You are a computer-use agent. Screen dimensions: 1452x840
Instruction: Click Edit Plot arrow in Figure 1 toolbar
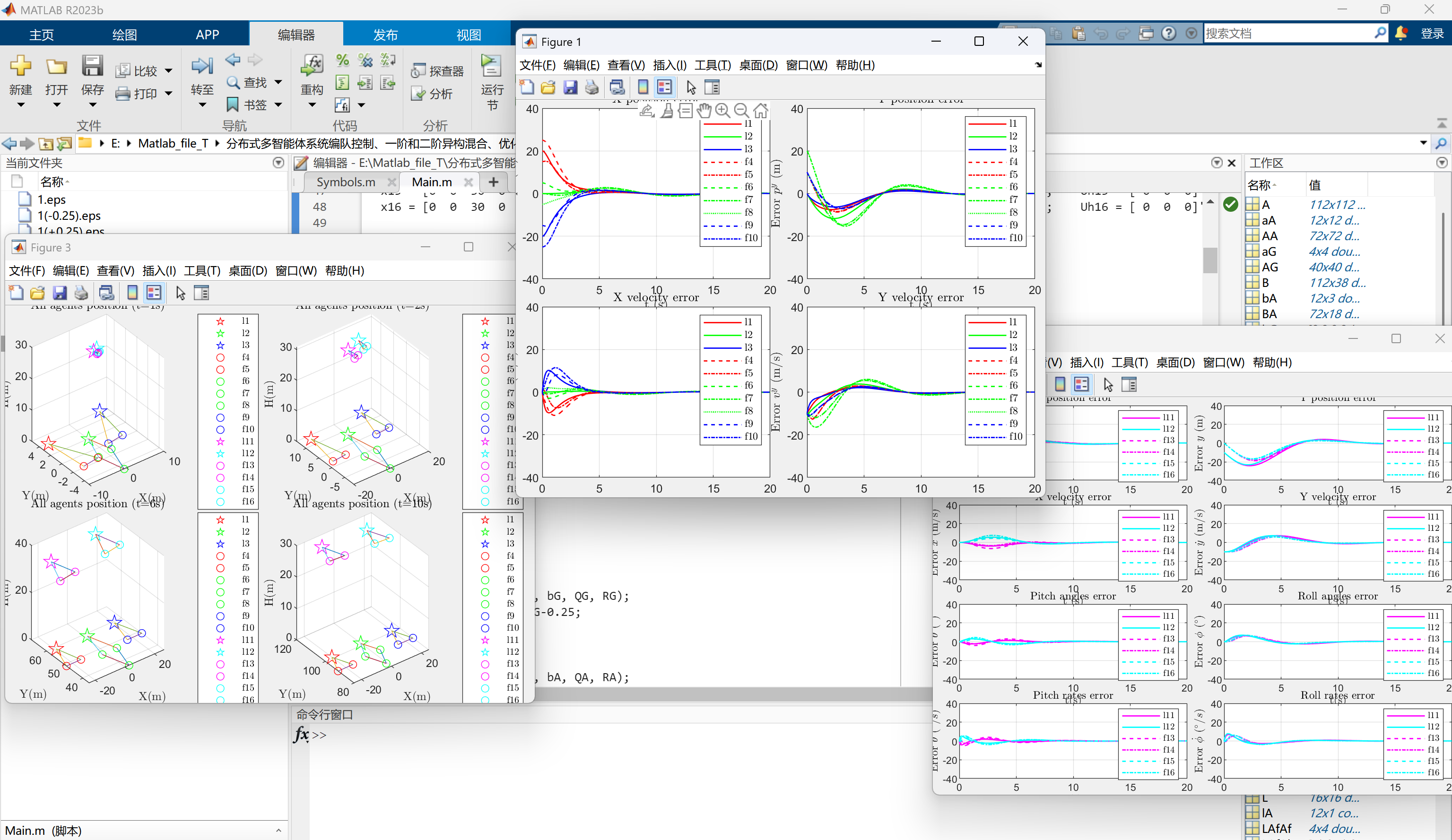[x=691, y=87]
